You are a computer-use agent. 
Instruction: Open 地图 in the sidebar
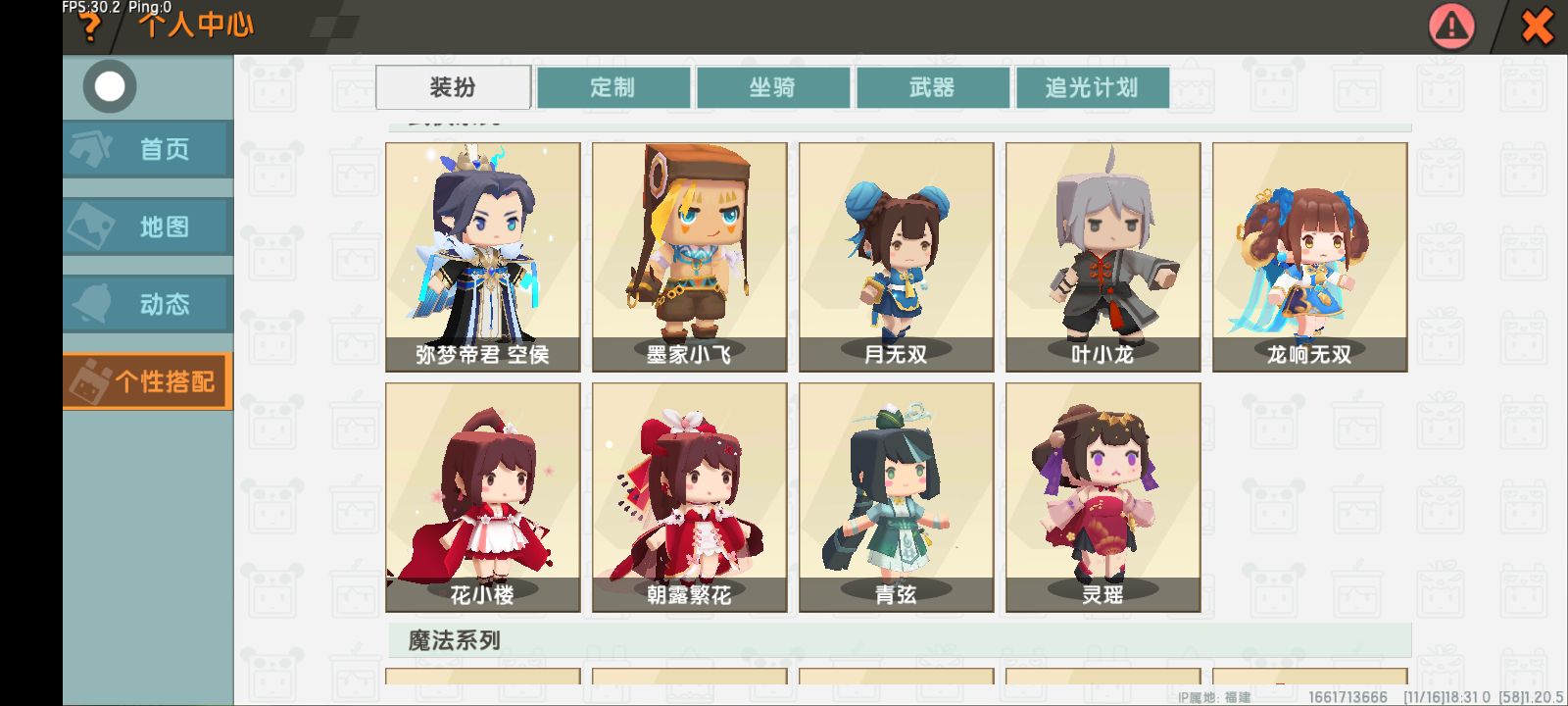pyautogui.click(x=148, y=227)
